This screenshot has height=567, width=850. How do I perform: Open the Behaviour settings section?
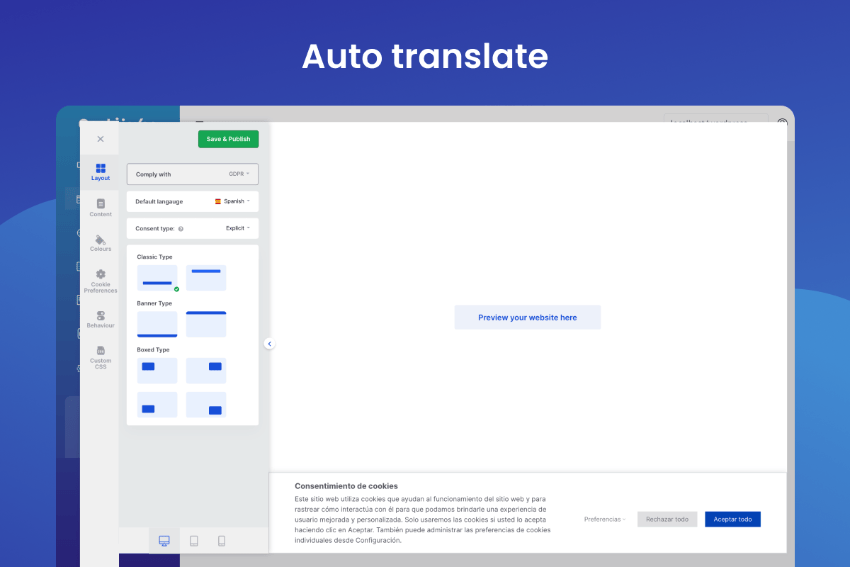pos(100,319)
